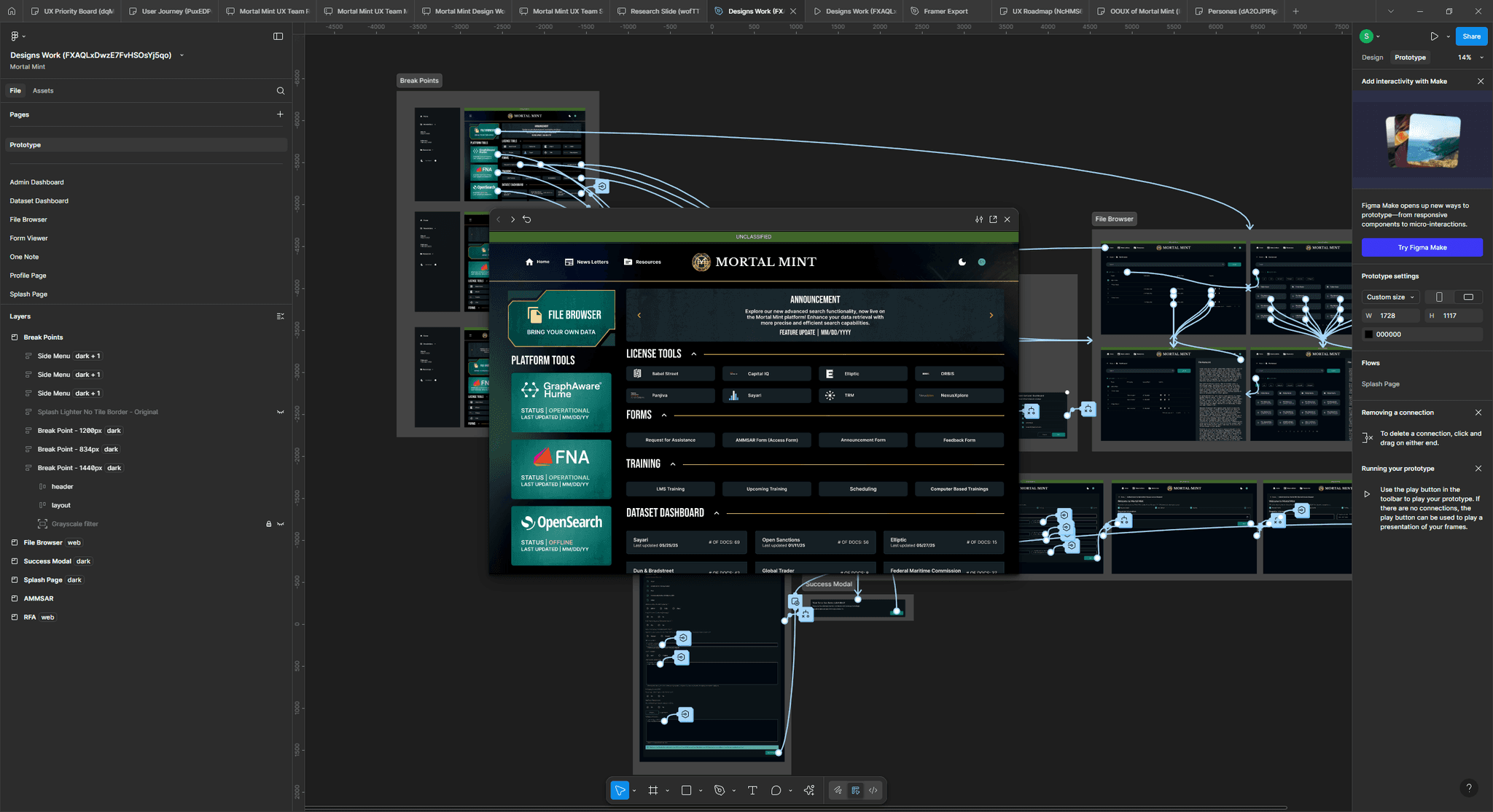Select the Pen tool
This screenshot has height=812, width=1493.
tap(719, 790)
